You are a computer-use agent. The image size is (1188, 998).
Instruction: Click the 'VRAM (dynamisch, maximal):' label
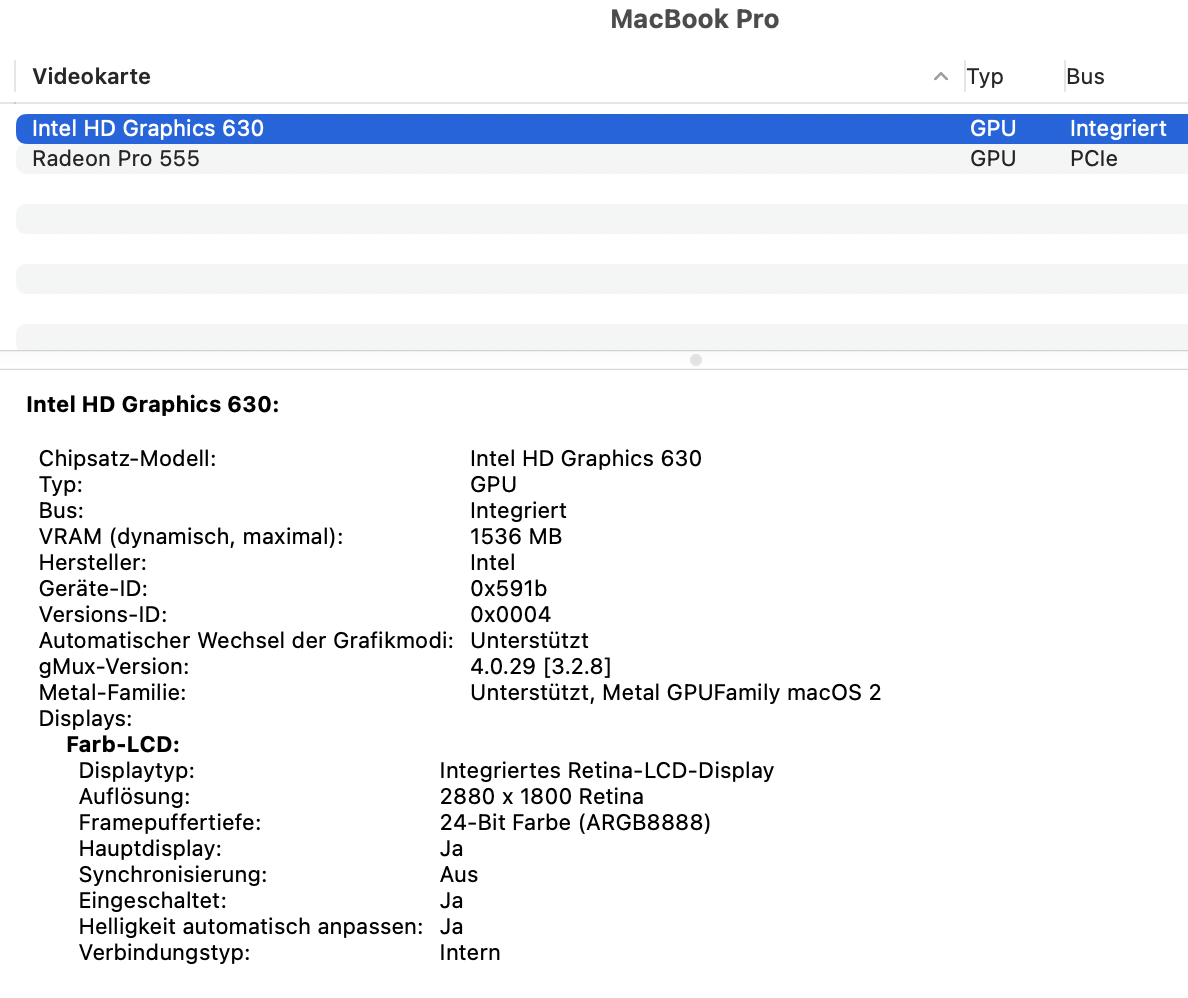pyautogui.click(x=191, y=537)
